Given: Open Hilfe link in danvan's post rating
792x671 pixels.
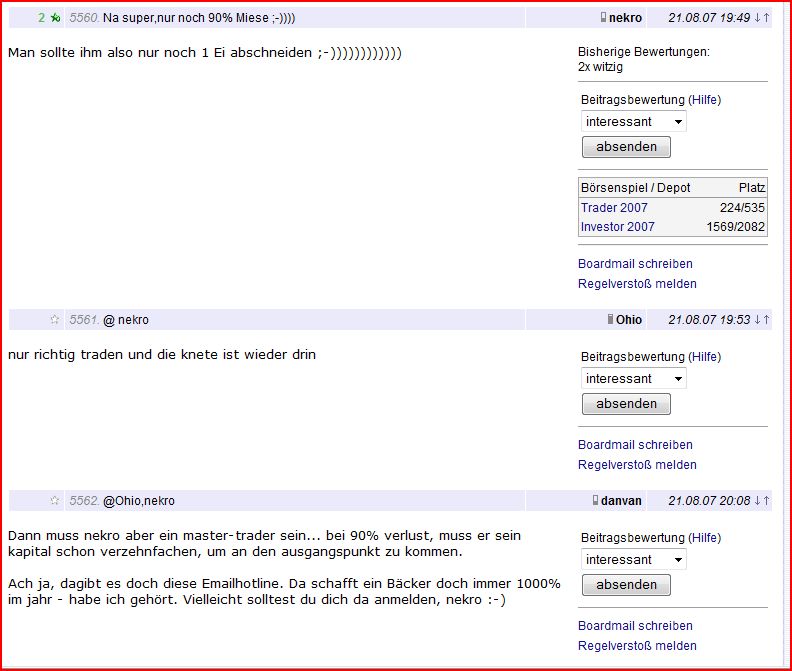Looking at the screenshot, I should tap(704, 538).
